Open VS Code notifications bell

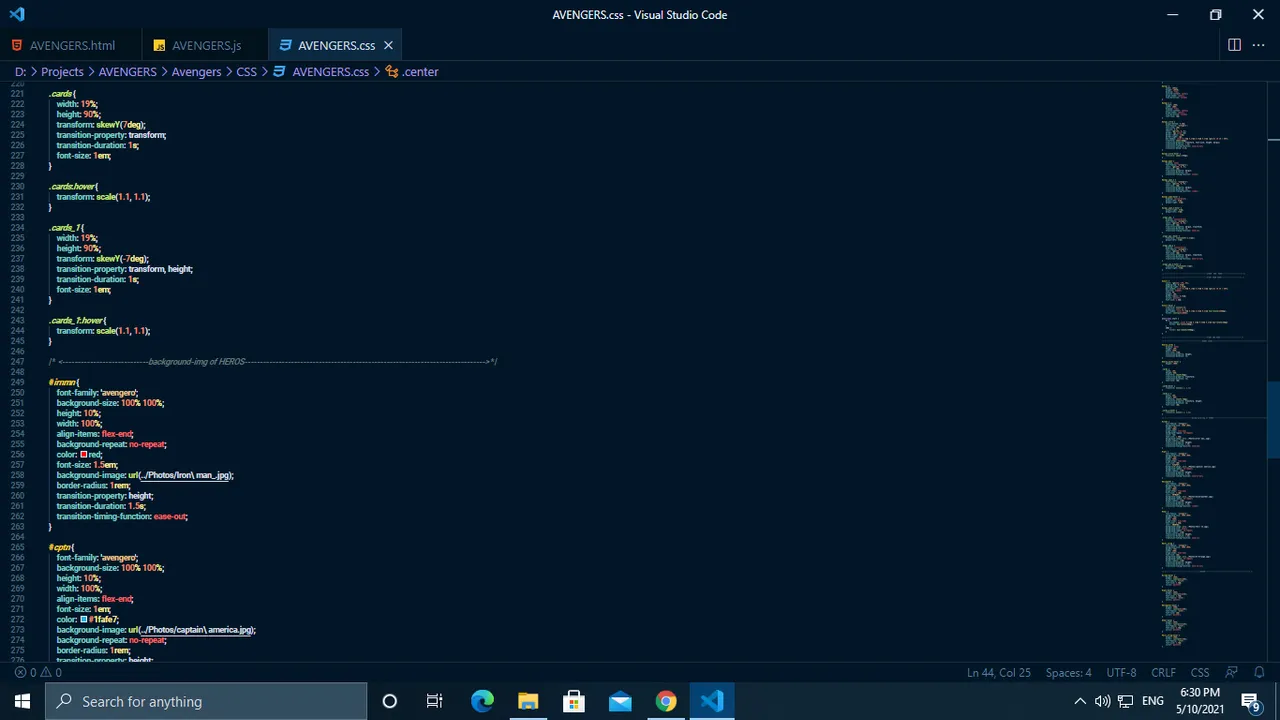pyautogui.click(x=1259, y=673)
